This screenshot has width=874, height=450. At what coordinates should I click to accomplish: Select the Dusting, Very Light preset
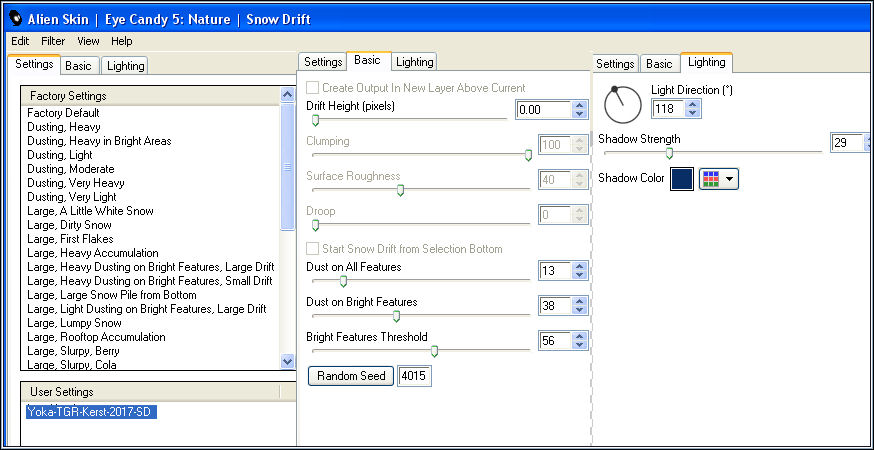(72, 197)
